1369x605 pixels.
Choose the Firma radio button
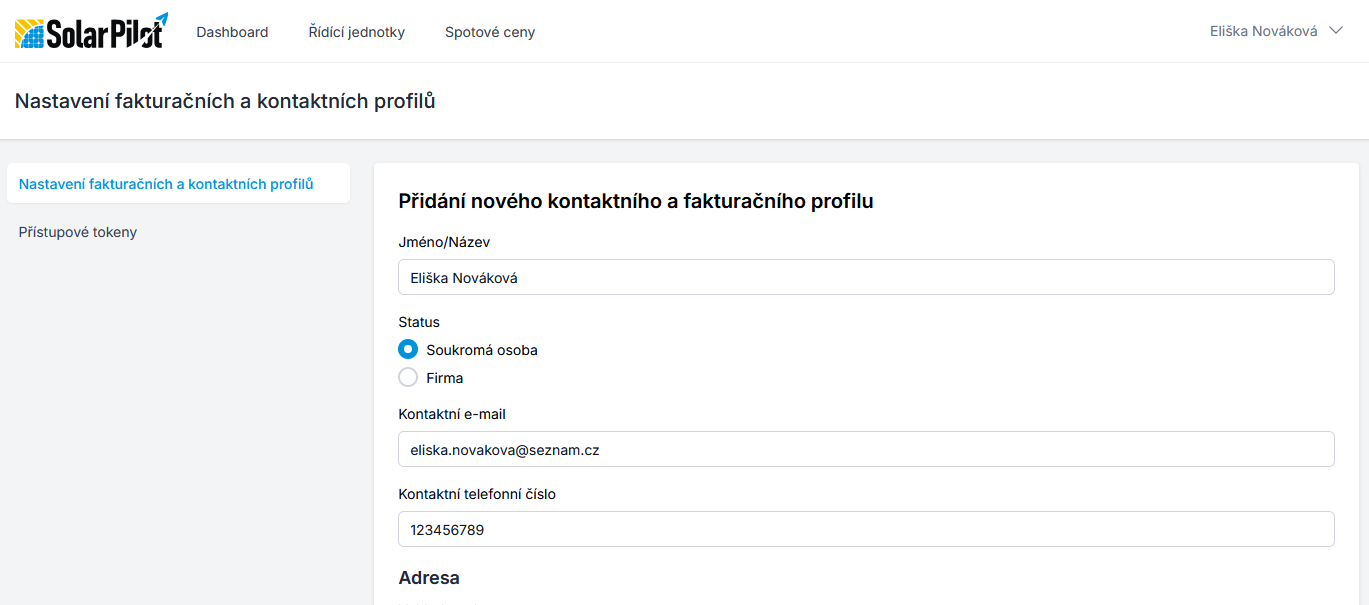click(x=408, y=378)
